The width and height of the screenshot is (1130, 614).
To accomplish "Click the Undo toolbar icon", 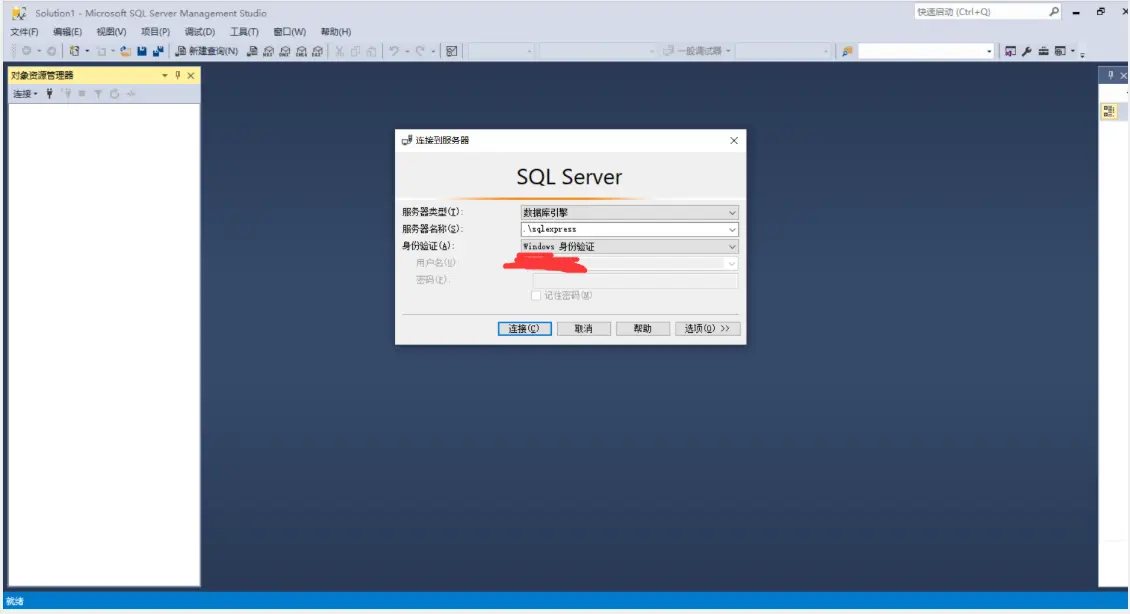I will point(393,51).
